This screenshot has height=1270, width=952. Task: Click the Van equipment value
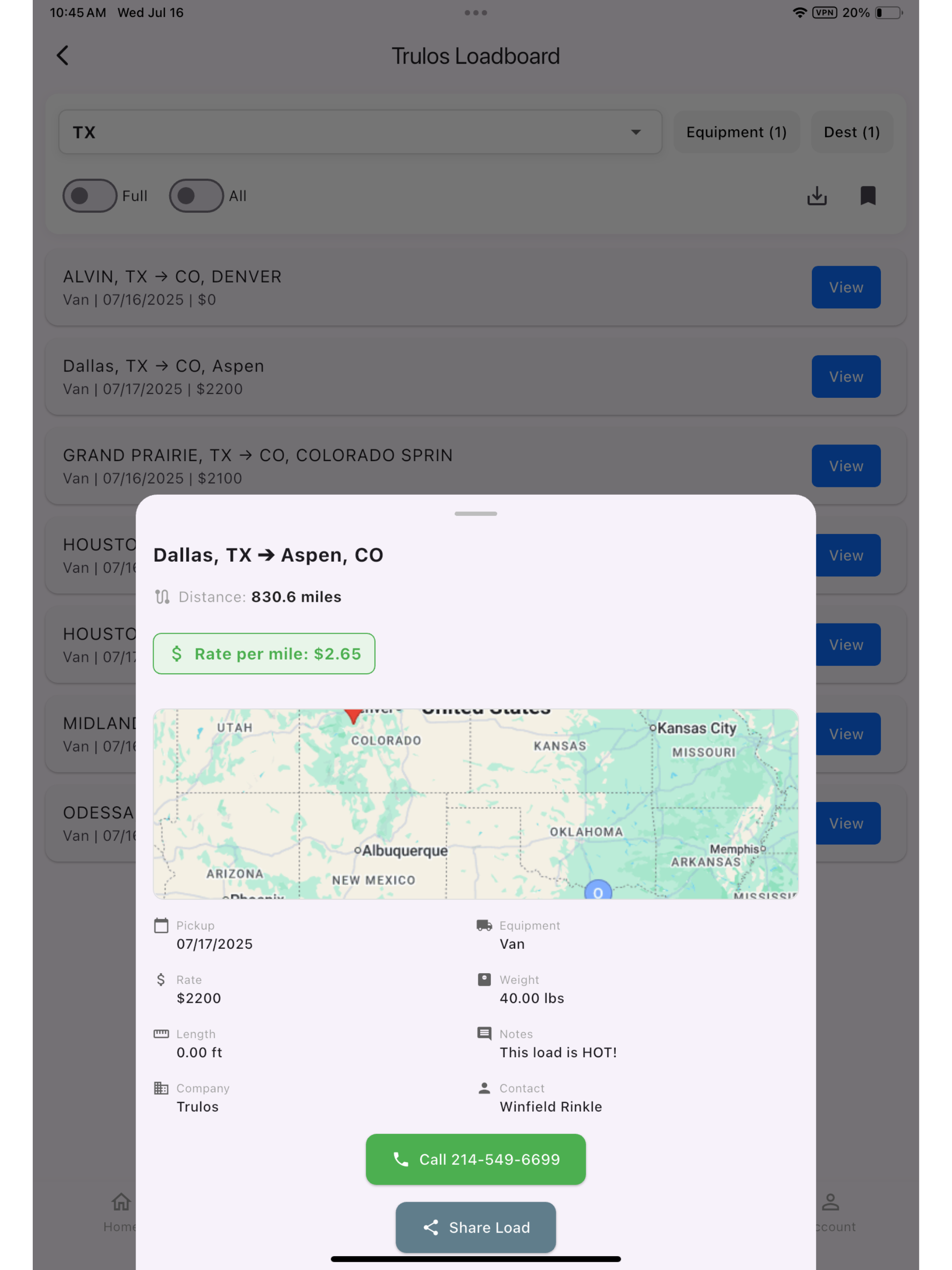point(512,944)
